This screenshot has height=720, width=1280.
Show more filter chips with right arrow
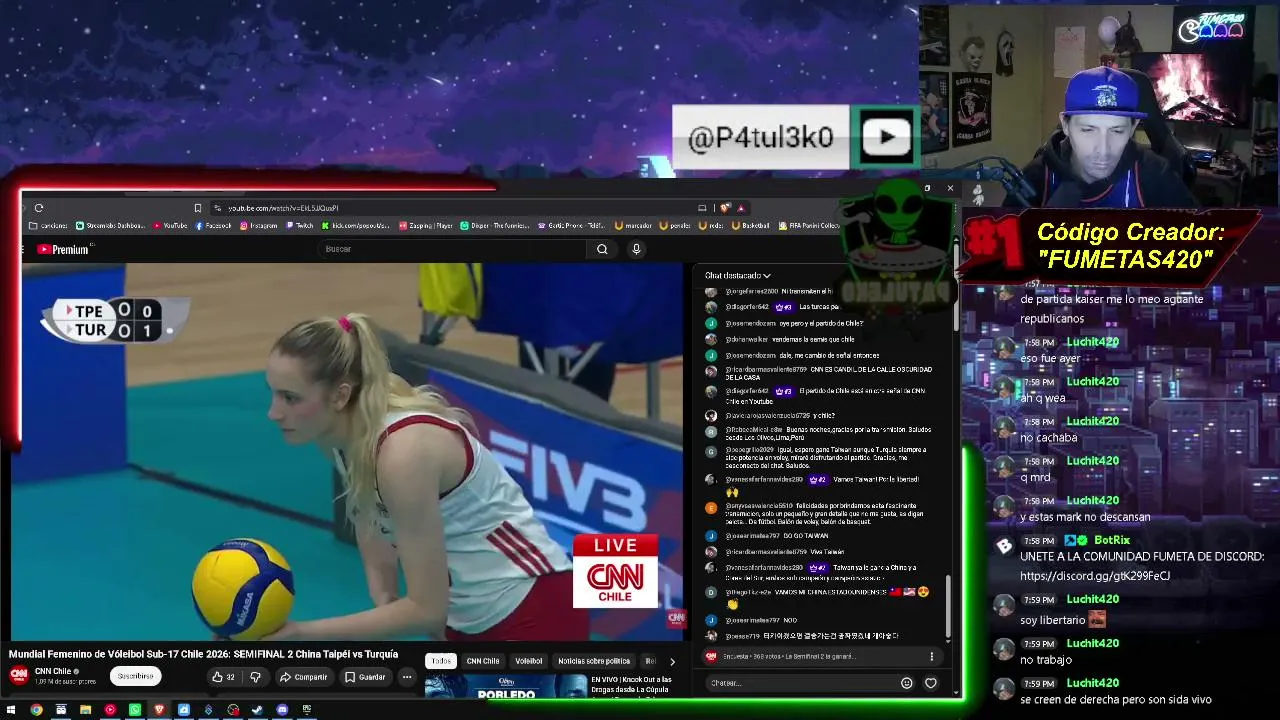pyautogui.click(x=672, y=661)
